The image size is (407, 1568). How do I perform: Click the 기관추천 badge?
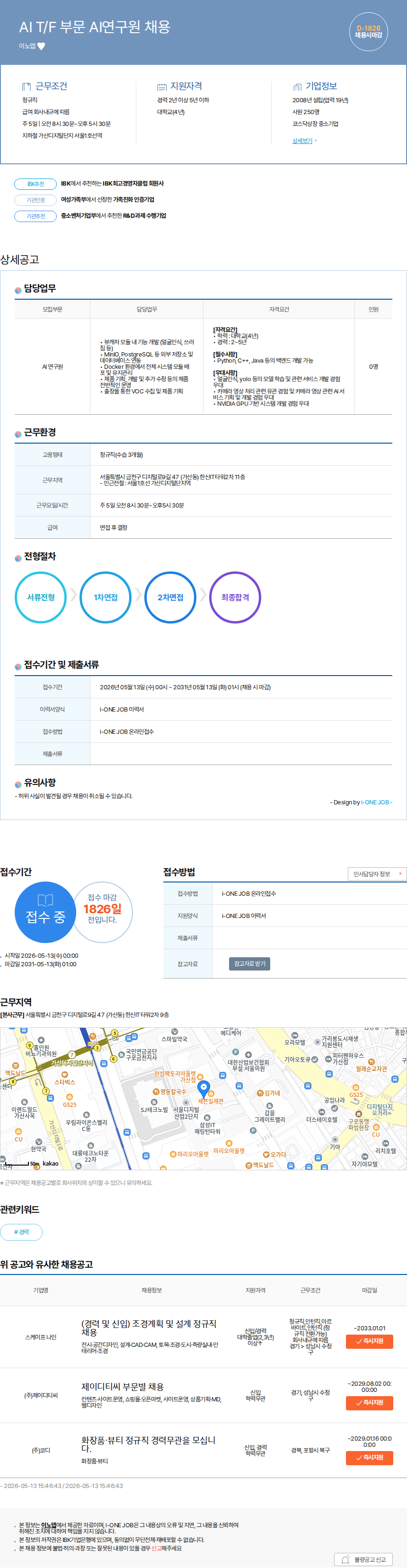coord(35,216)
